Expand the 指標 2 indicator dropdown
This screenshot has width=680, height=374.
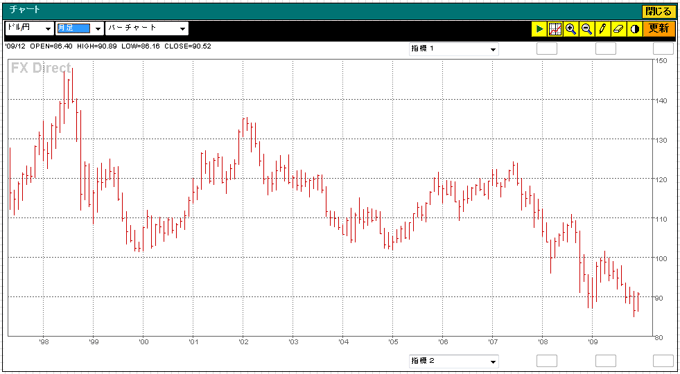pyautogui.click(x=454, y=361)
